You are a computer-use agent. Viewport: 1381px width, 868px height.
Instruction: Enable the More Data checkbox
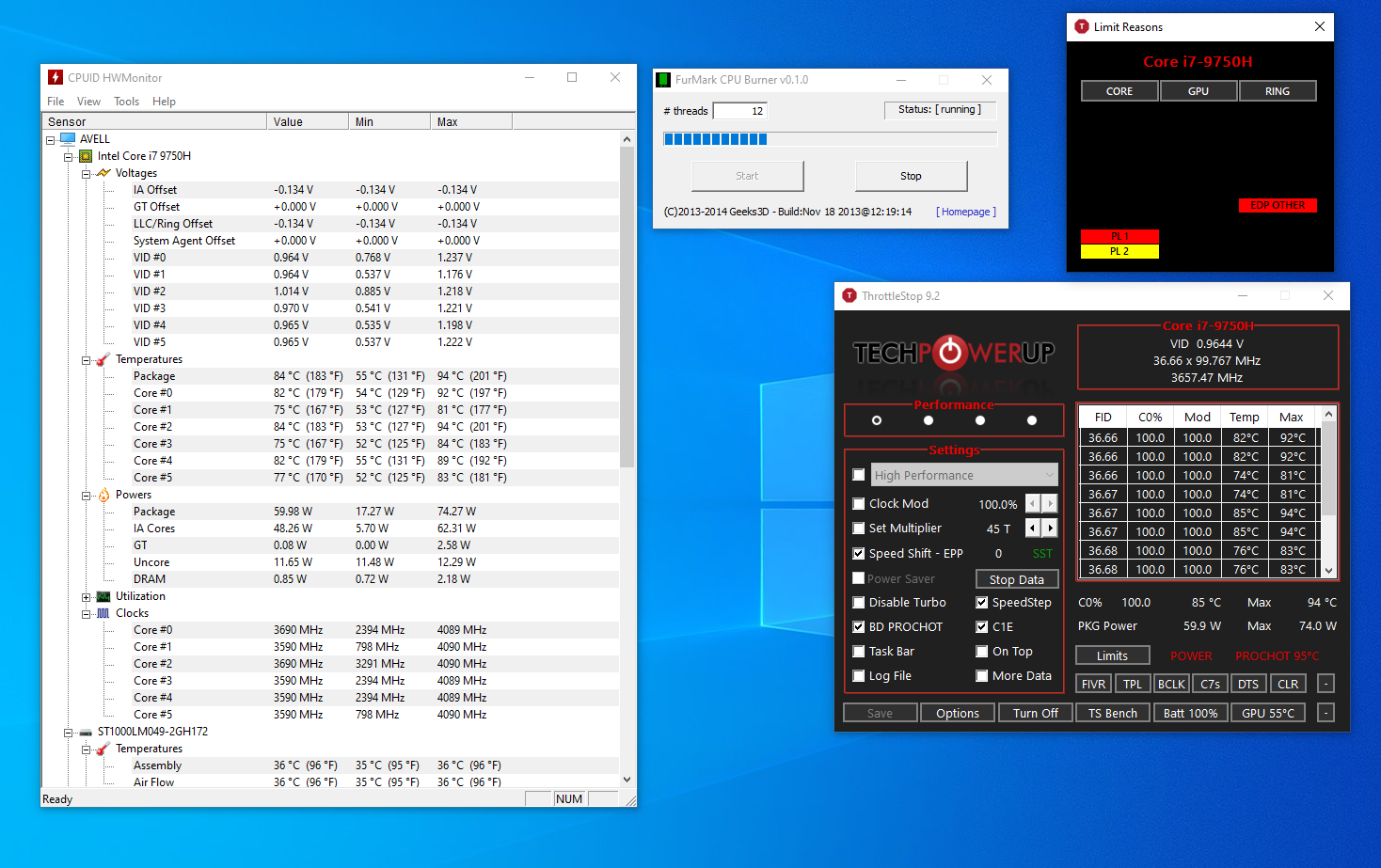pyautogui.click(x=982, y=675)
